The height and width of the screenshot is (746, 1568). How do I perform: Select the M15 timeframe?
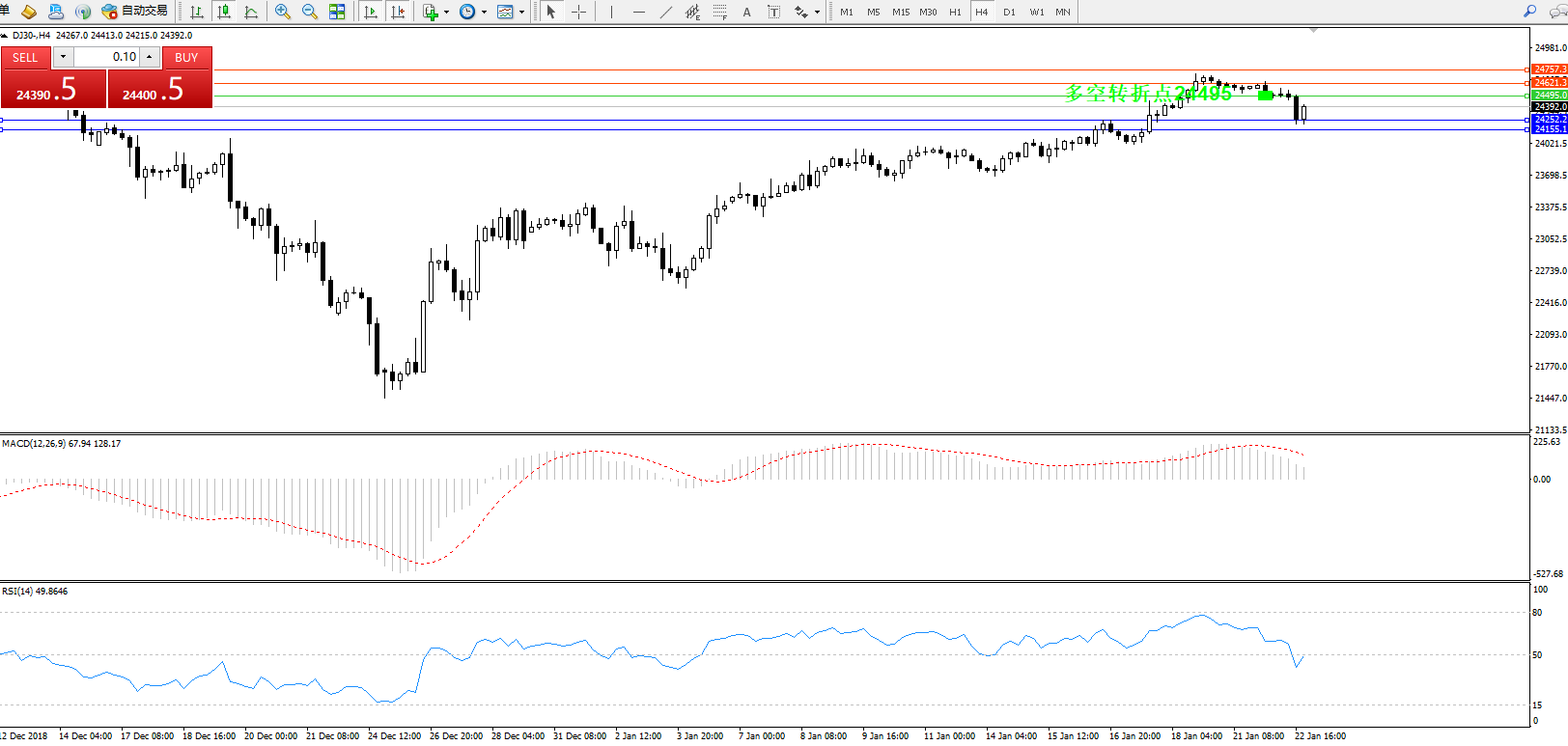pyautogui.click(x=900, y=12)
